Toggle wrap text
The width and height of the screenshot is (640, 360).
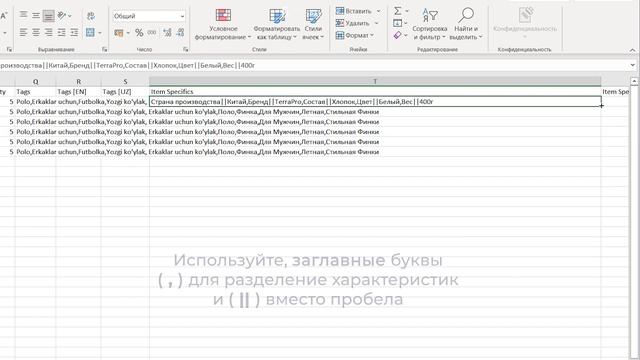click(x=91, y=16)
